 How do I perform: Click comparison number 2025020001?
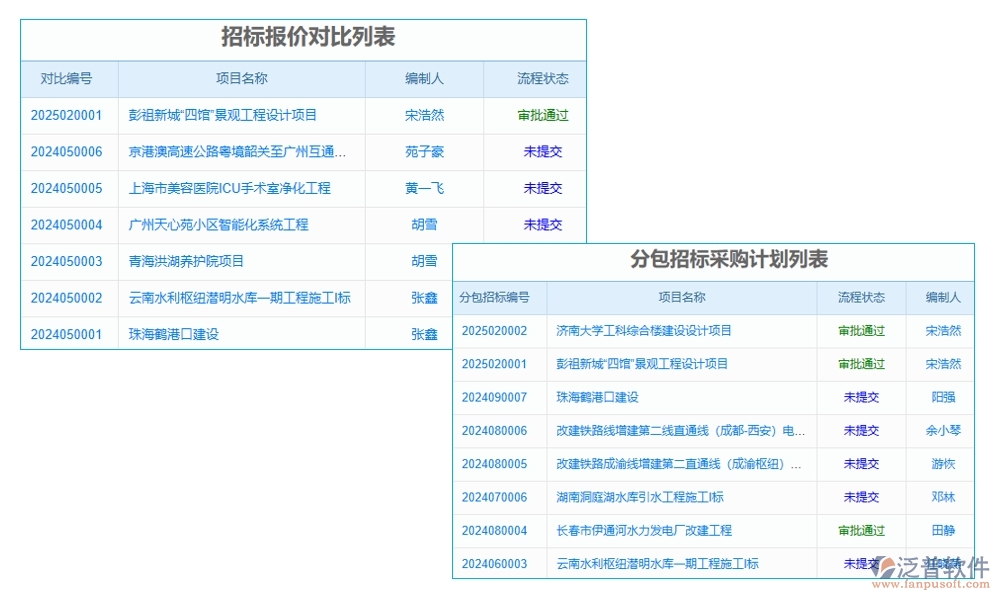[x=67, y=115]
